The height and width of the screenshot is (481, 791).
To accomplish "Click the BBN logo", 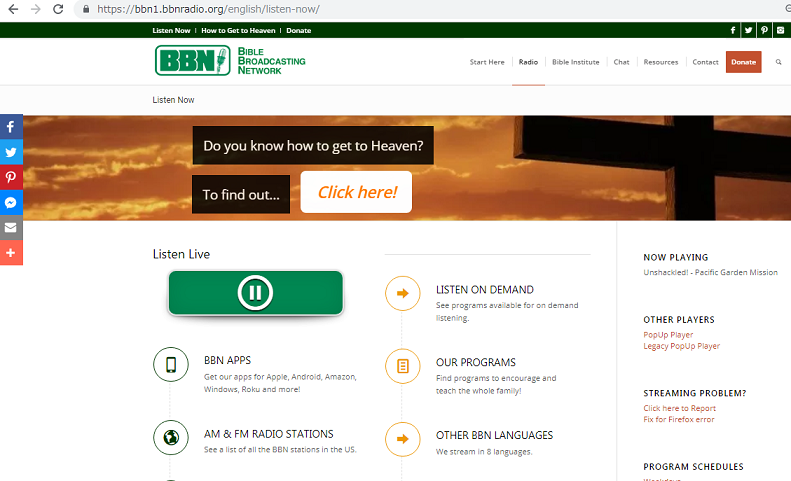I will [193, 61].
